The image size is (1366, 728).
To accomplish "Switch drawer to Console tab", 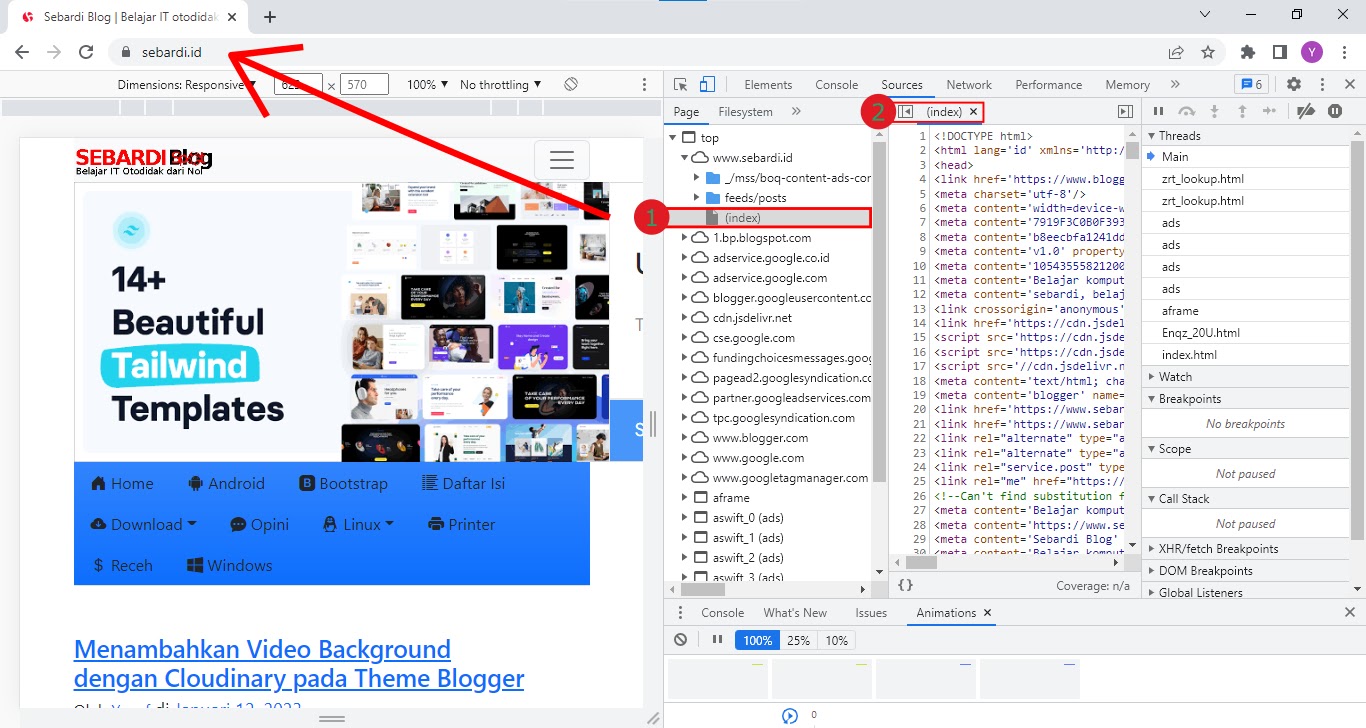I will pos(722,613).
